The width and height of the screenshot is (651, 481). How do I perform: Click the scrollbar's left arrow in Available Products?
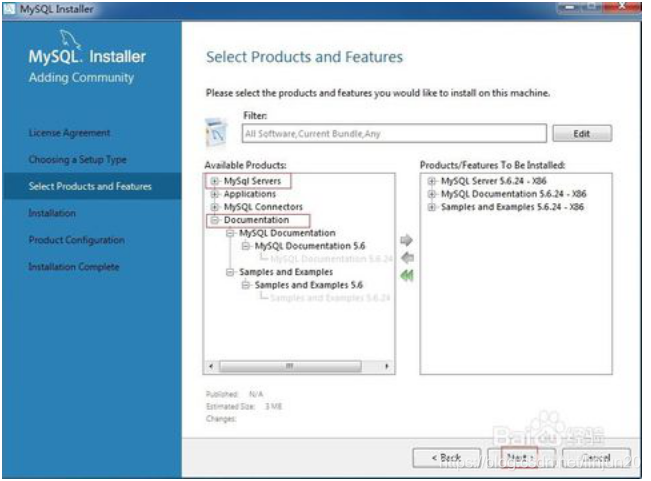(211, 366)
